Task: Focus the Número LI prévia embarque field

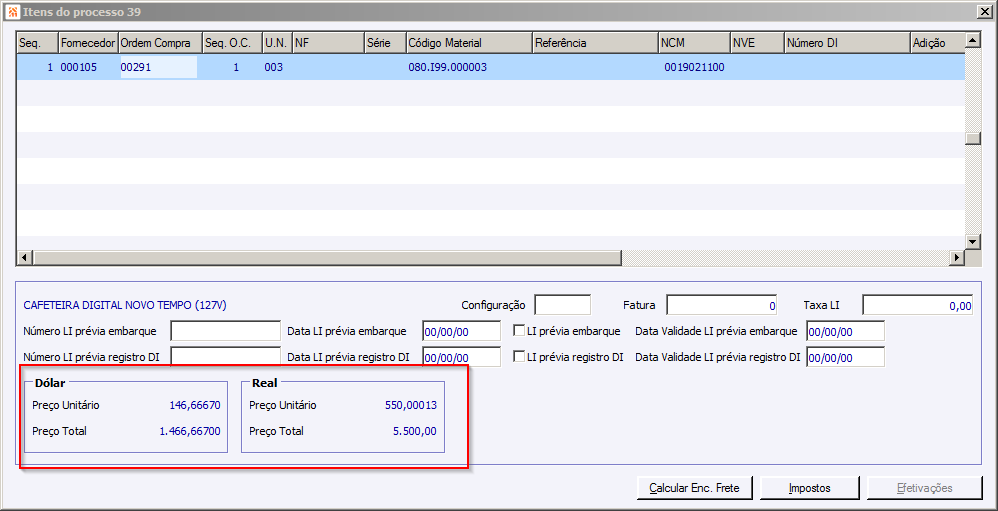Action: click(225, 331)
